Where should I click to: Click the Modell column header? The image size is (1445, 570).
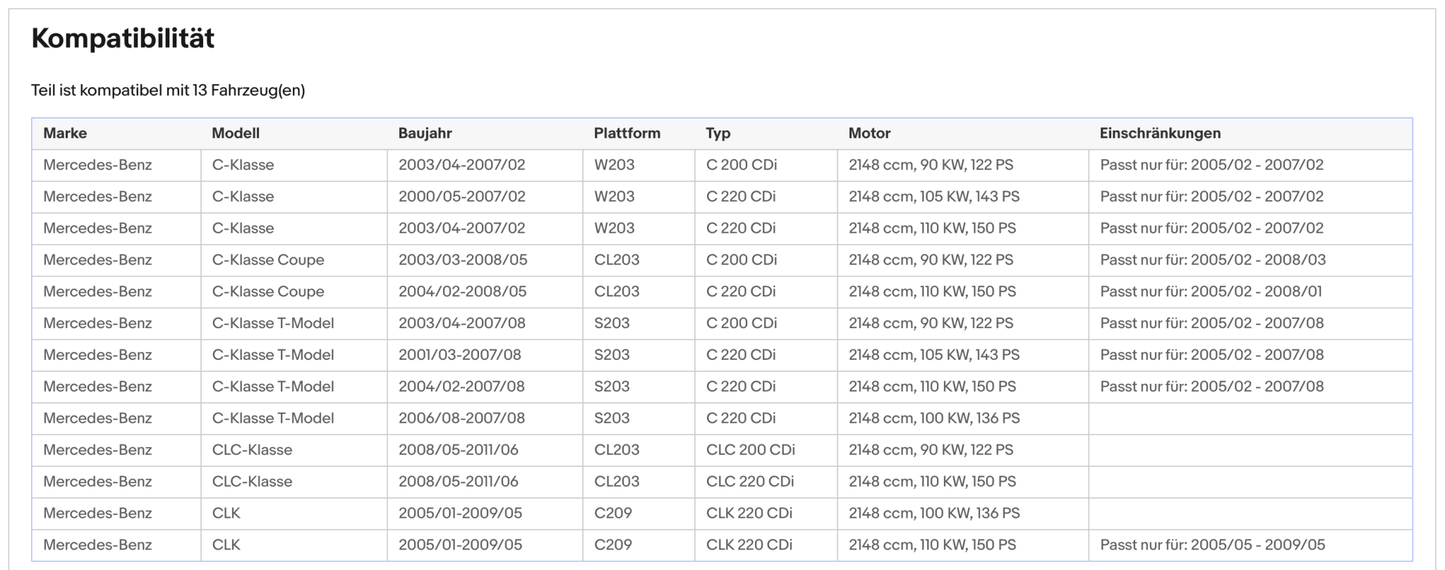236,133
